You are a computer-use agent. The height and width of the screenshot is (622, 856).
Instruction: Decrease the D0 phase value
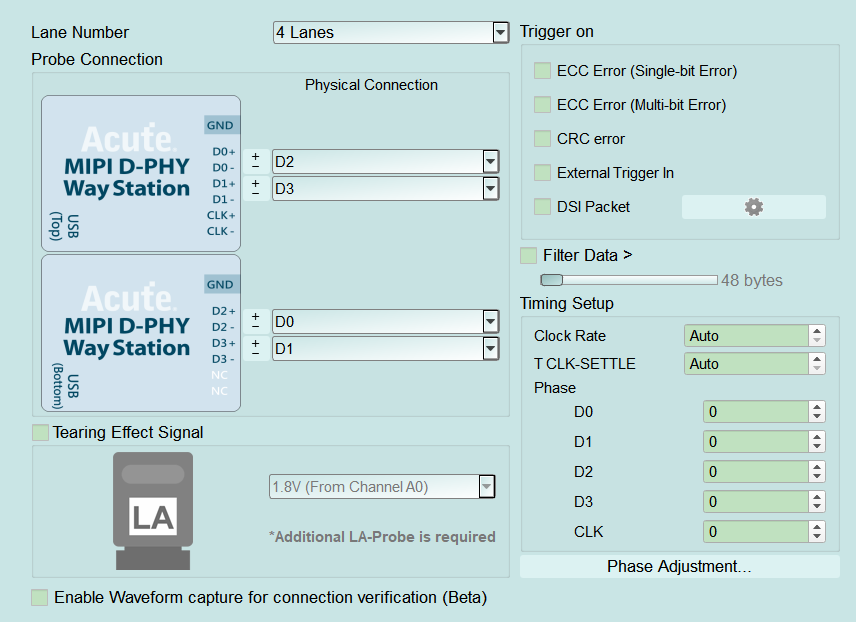pyautogui.click(x=817, y=417)
